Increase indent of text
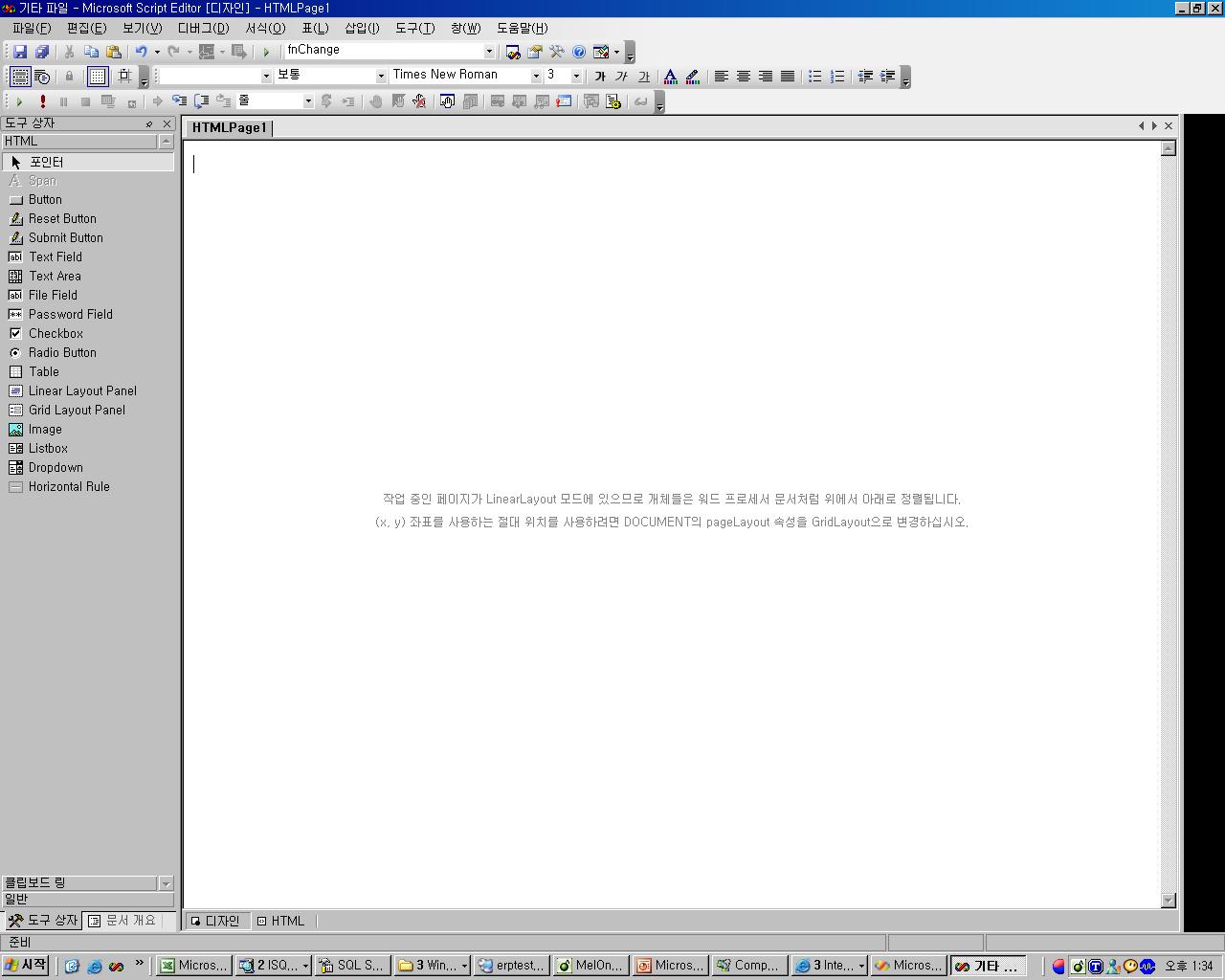 click(887, 77)
